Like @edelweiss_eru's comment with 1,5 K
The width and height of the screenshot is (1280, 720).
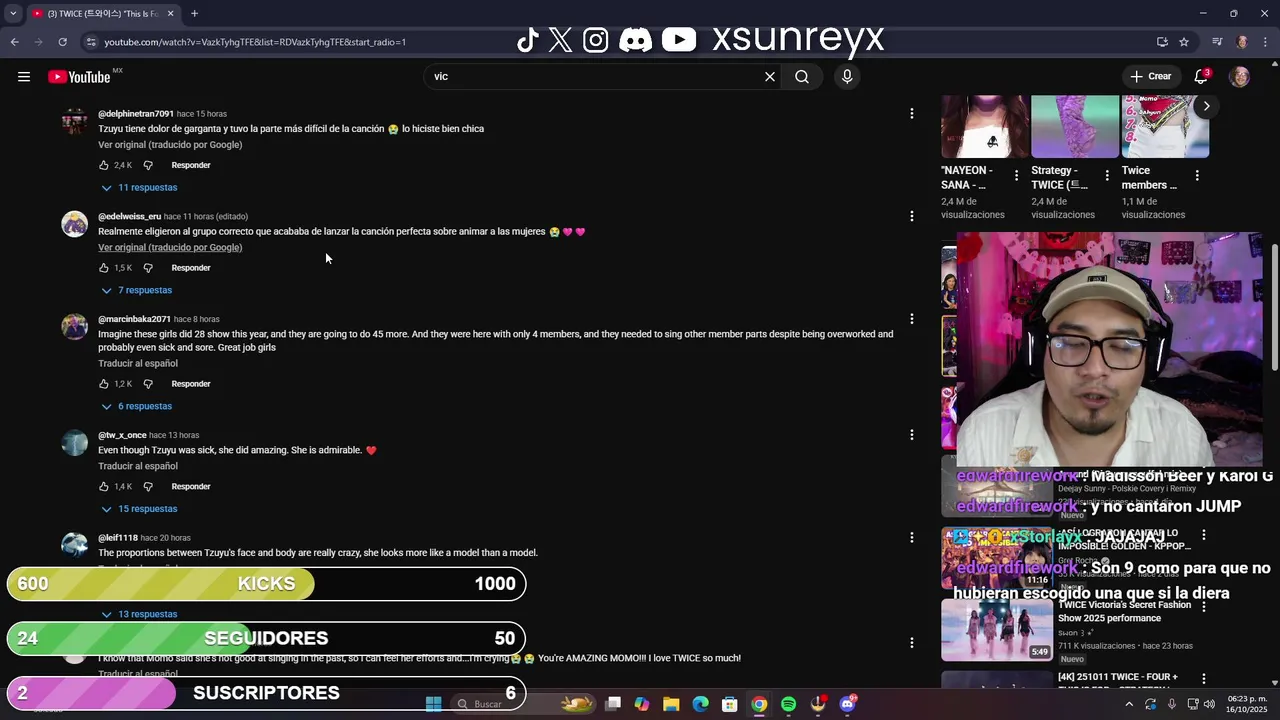tap(103, 268)
